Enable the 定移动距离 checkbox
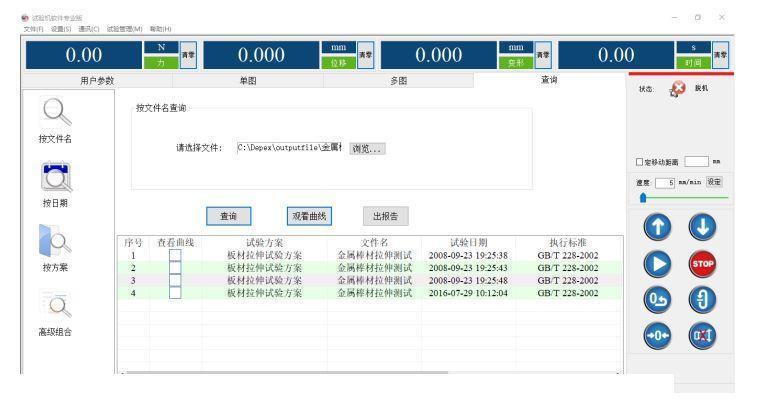Screen dimensions: 779x409 (639, 162)
